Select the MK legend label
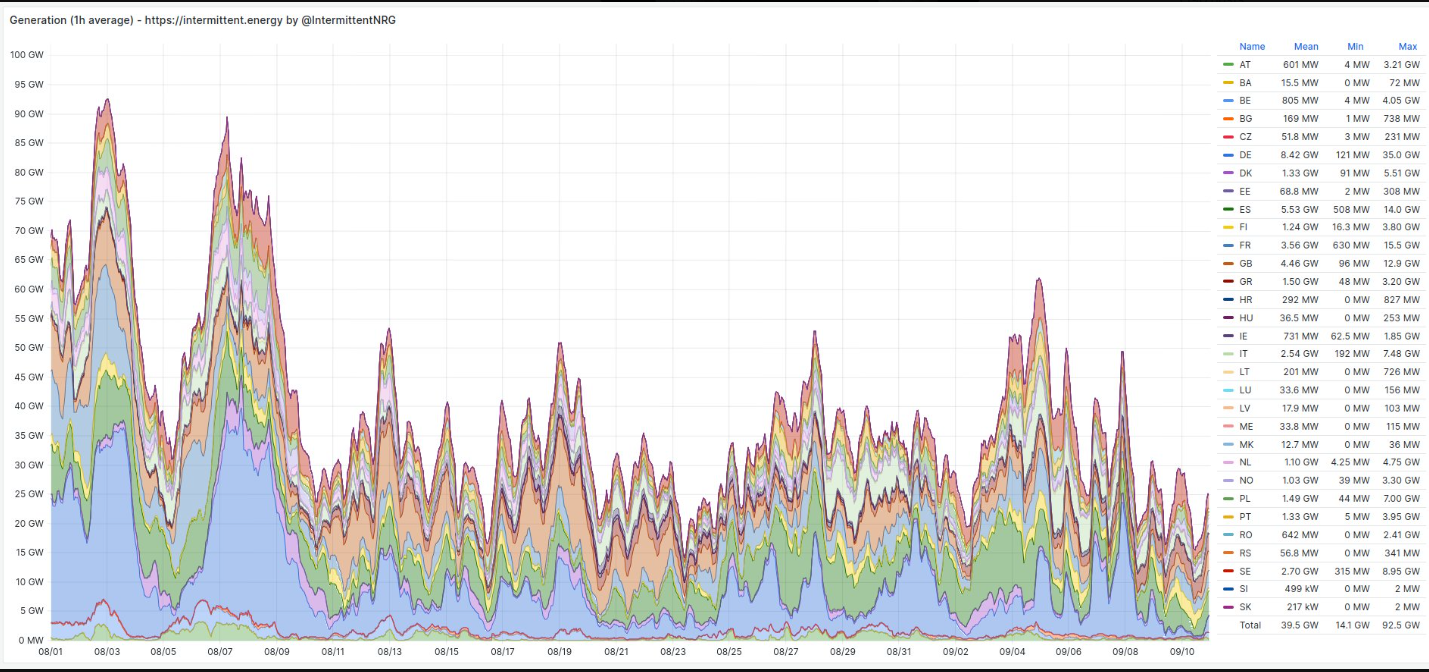1429x672 pixels. point(1245,444)
